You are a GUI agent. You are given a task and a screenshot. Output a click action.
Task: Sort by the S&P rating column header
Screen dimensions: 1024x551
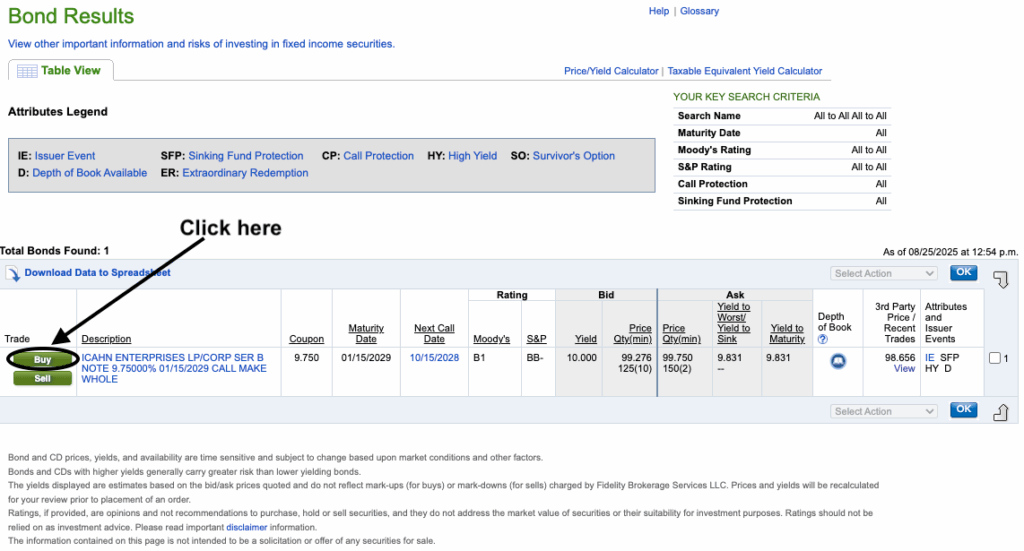tap(536, 339)
